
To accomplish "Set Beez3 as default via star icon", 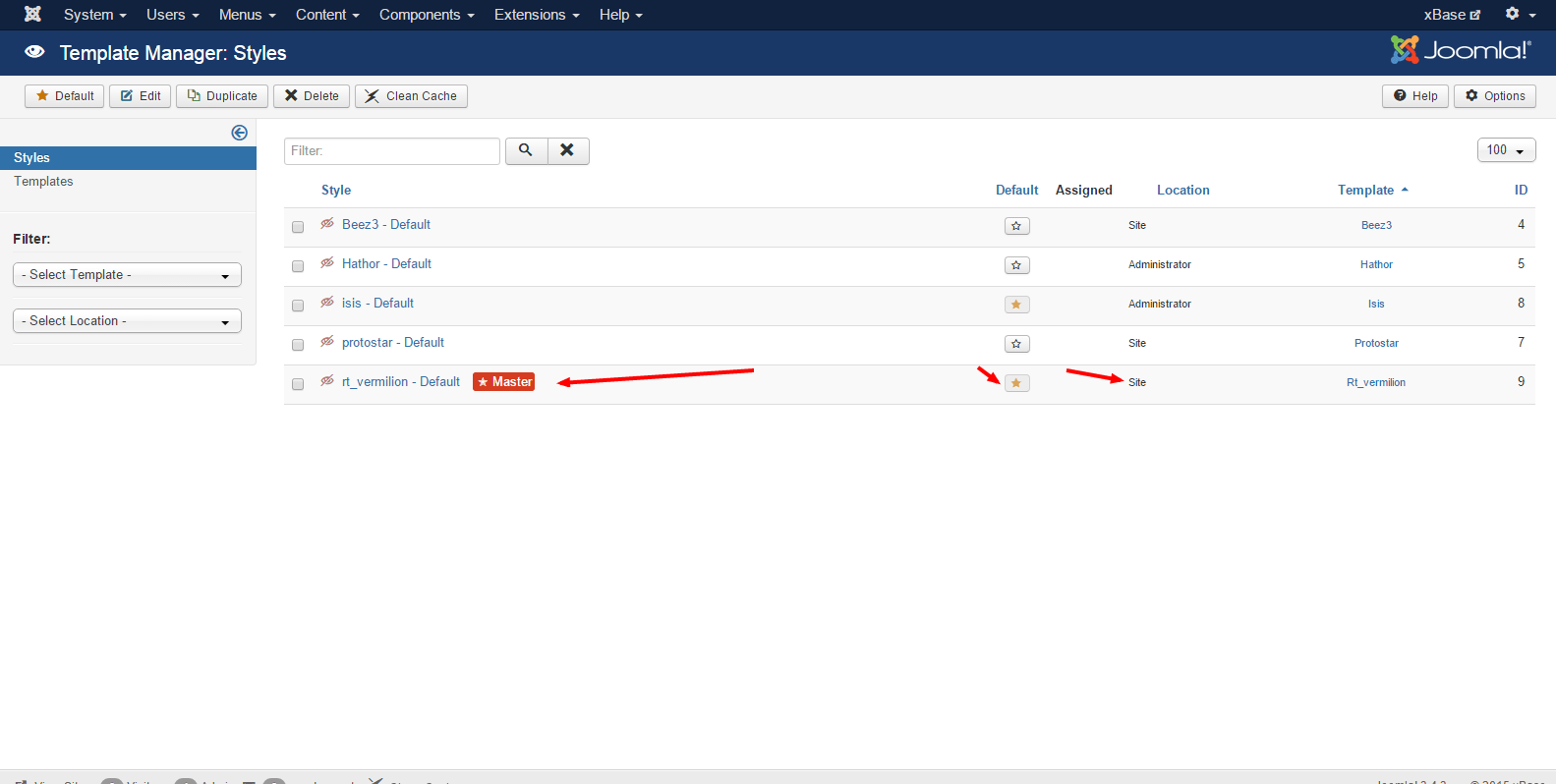I will [1016, 226].
